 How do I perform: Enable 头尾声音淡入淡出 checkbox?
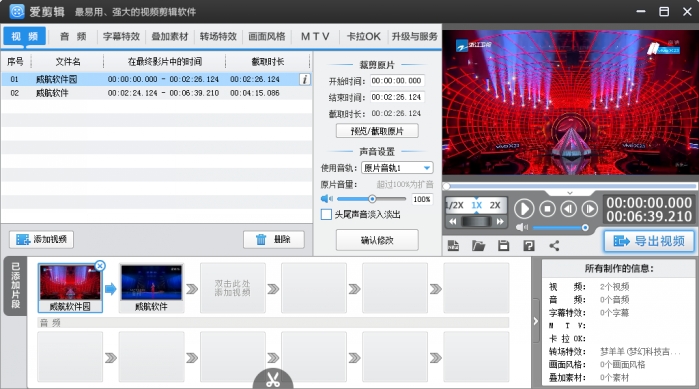[326, 214]
